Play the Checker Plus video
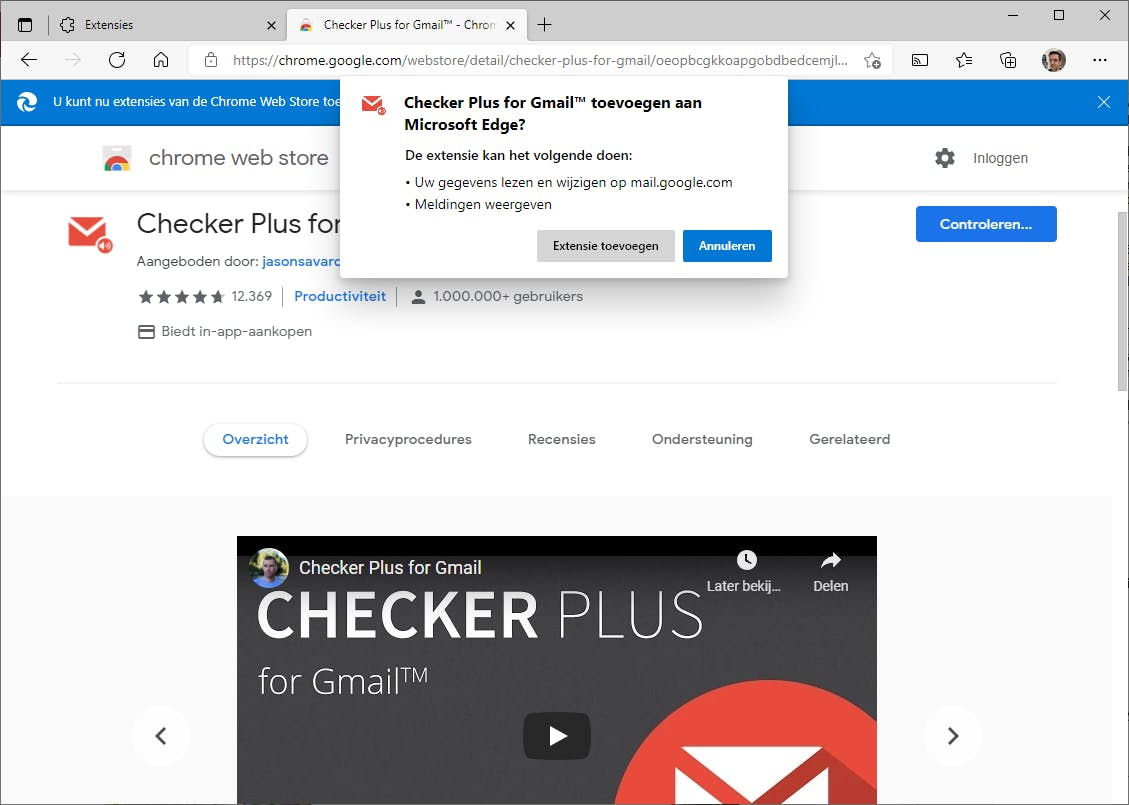Screen dimensions: 1129x805 (x=557, y=736)
